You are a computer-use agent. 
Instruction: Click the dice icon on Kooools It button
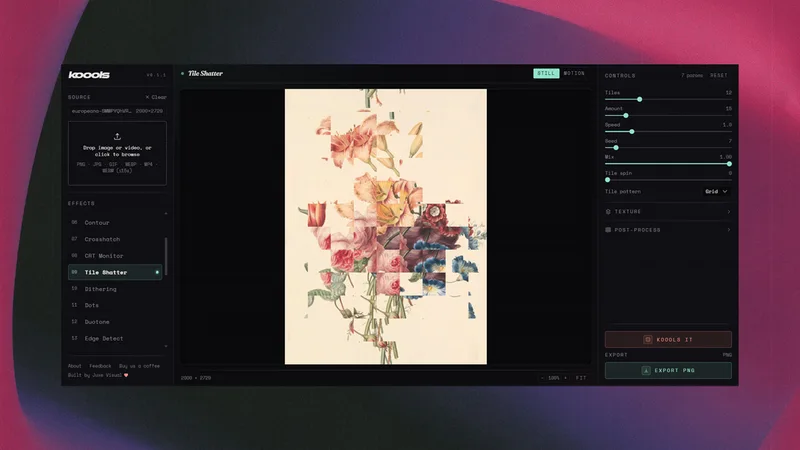647,339
